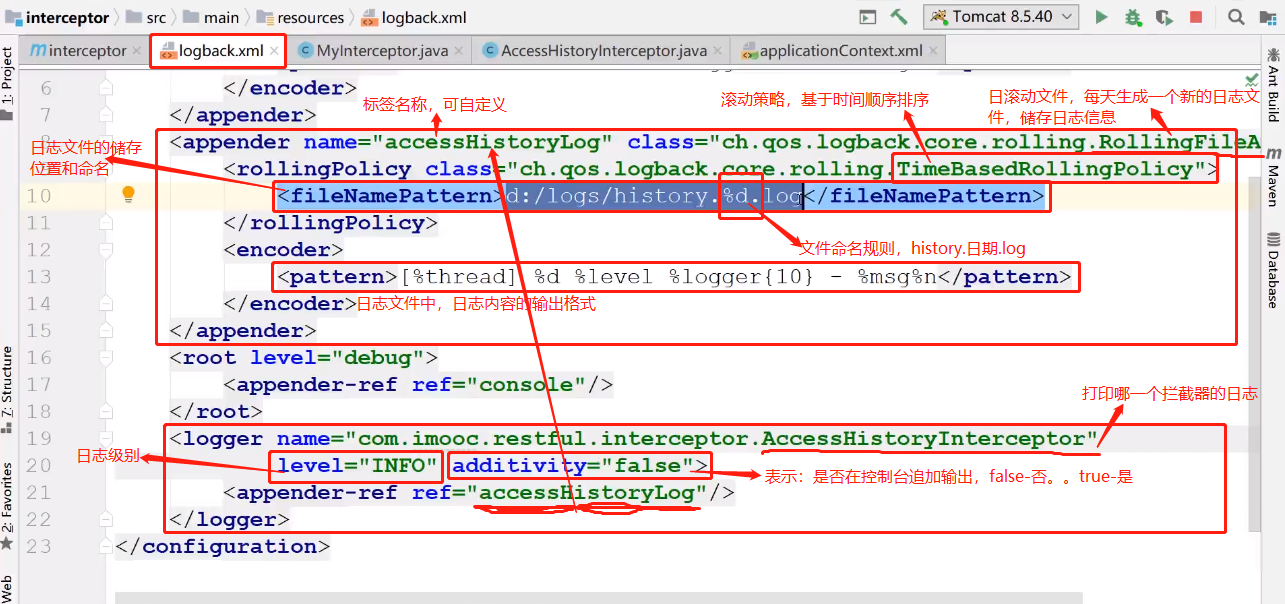This screenshot has height=604, width=1285.
Task: Click the Run with Coverage icon
Action: click(x=1163, y=17)
